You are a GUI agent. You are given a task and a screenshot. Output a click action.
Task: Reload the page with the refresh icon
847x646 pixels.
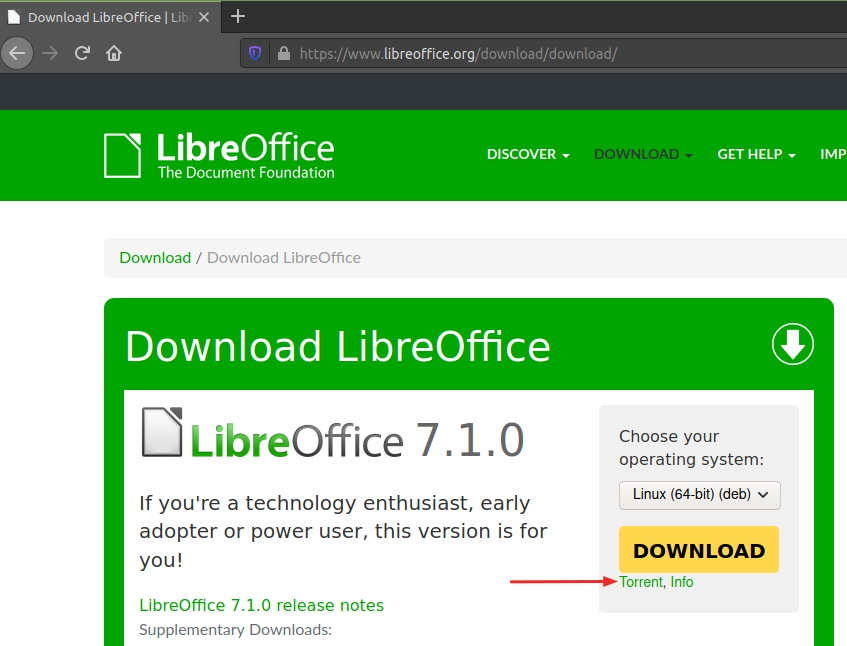click(x=82, y=53)
